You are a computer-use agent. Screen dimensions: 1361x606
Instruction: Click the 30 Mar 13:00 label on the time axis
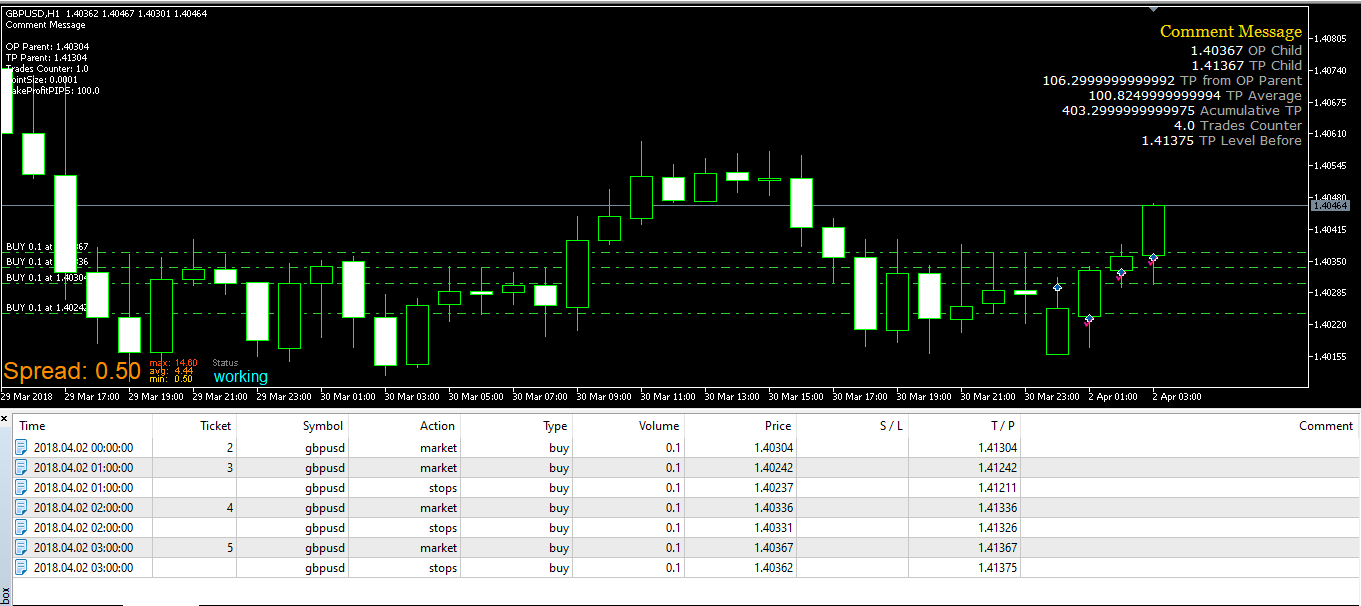[x=735, y=396]
